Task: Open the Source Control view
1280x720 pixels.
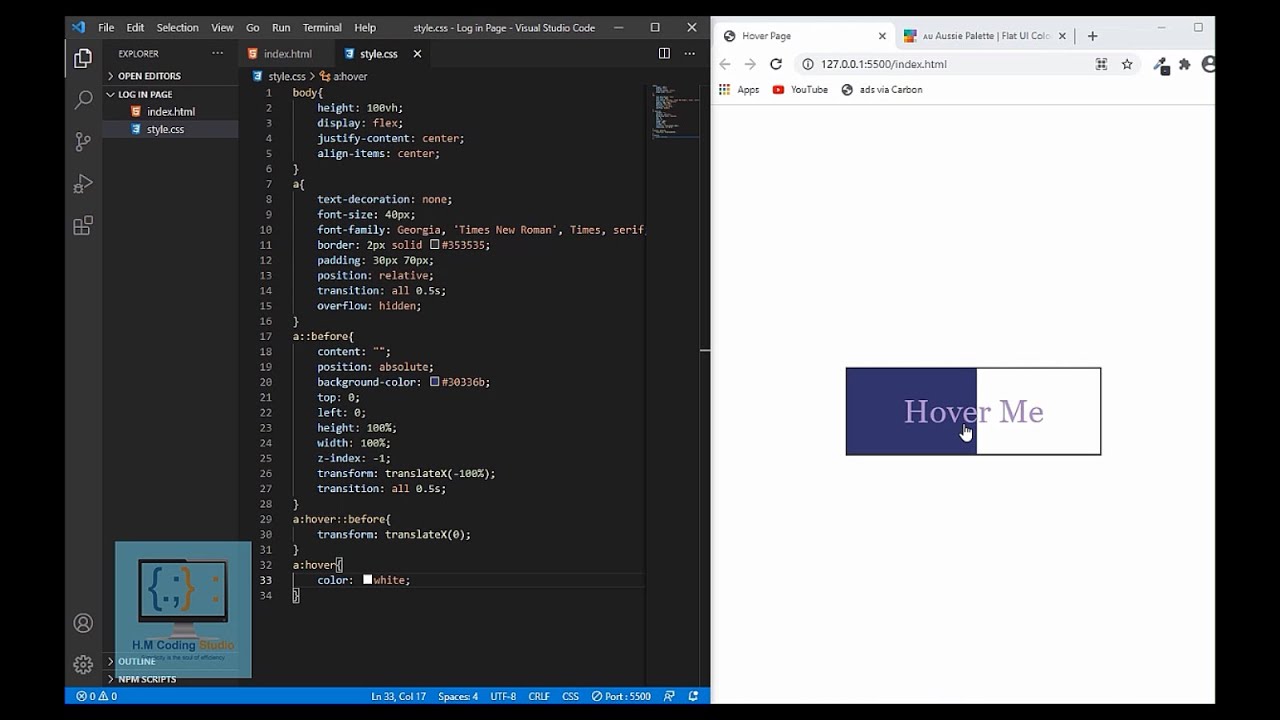Action: point(83,142)
